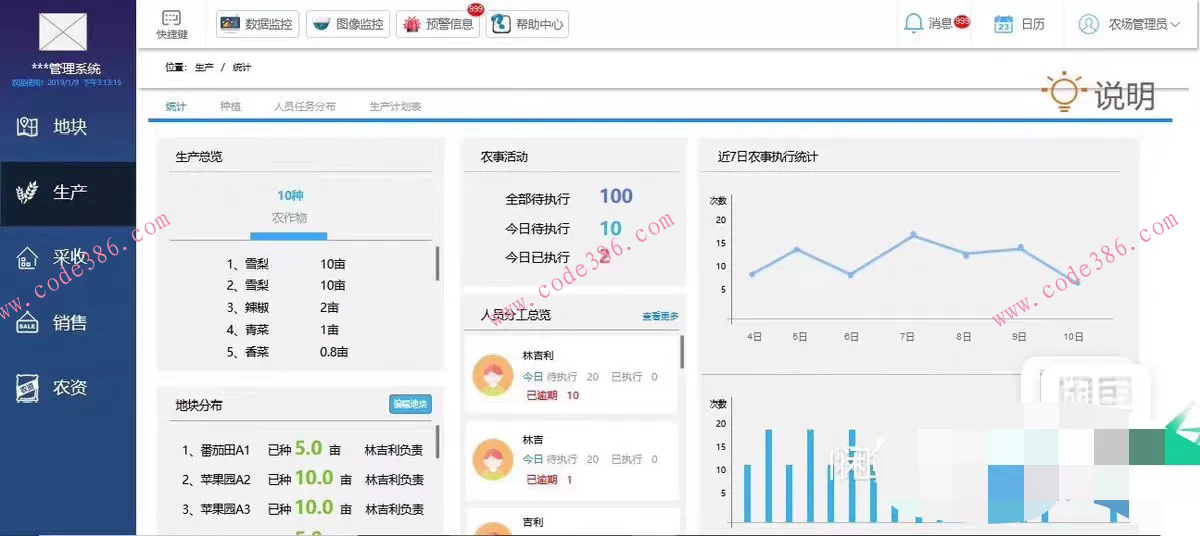The width and height of the screenshot is (1200, 536).
Task: Click 林吉利's avatar in staff list
Action: 493,375
